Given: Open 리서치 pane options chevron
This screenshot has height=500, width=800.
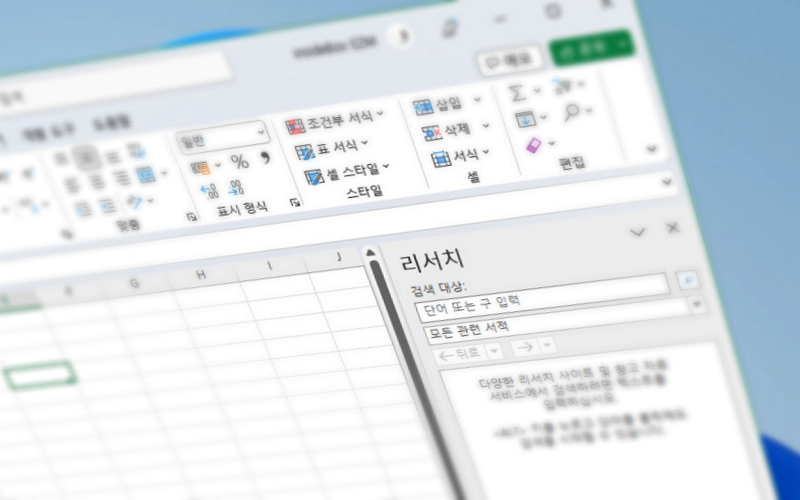Looking at the screenshot, I should (x=637, y=233).
